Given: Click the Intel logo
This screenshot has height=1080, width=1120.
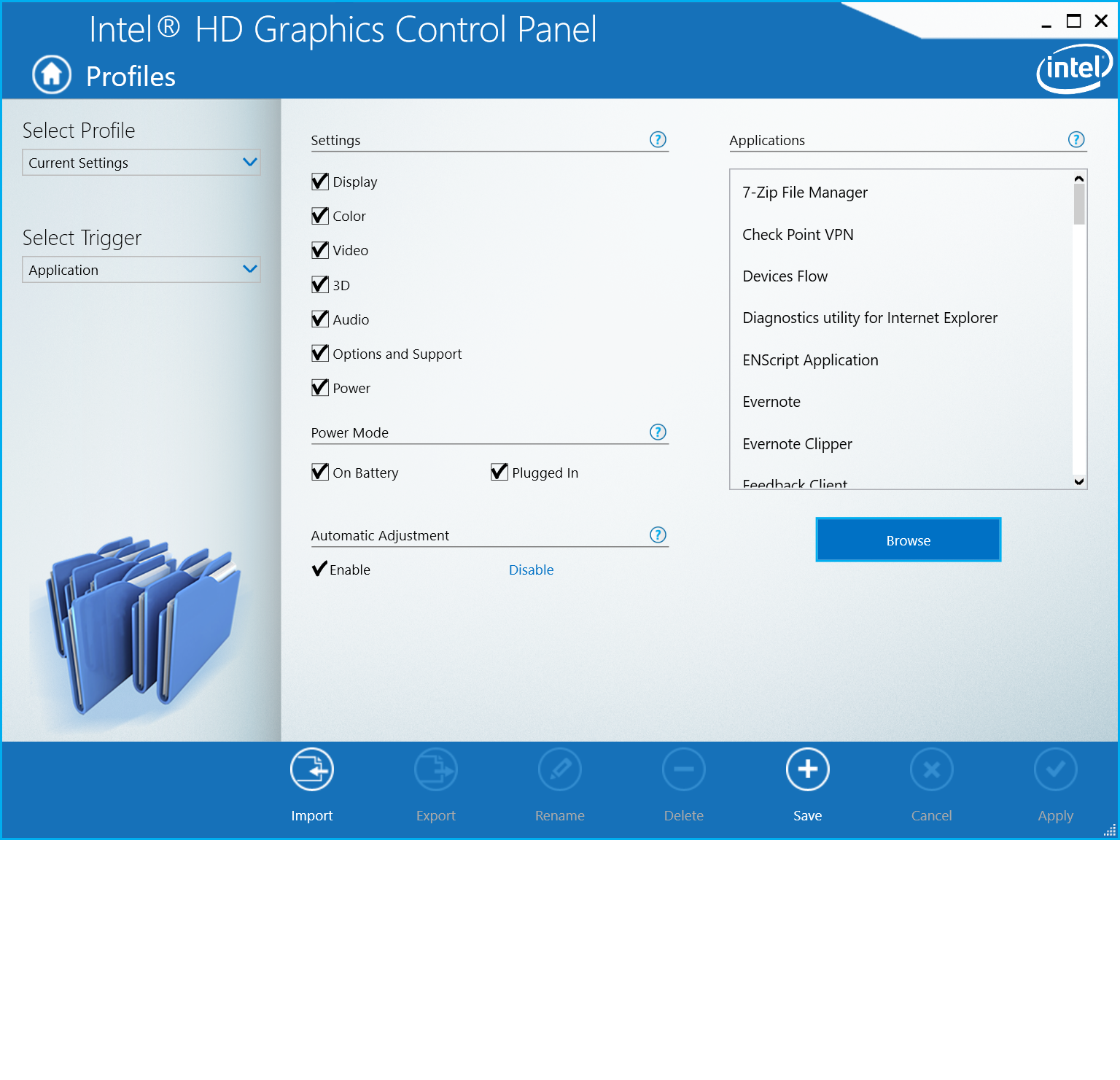Looking at the screenshot, I should 1074,69.
